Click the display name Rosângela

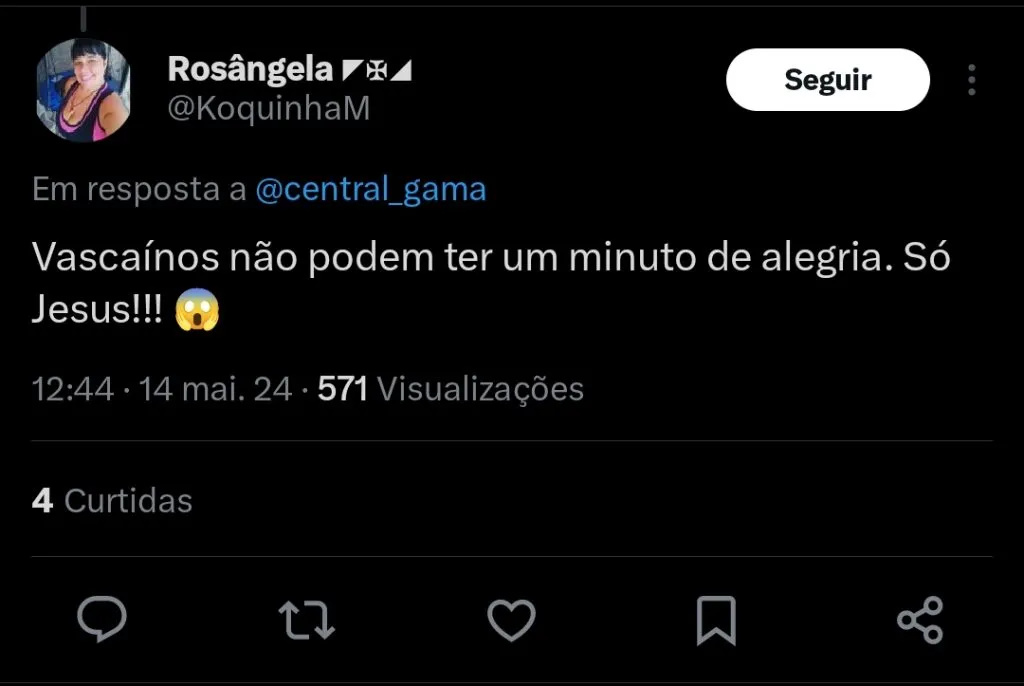pos(250,69)
